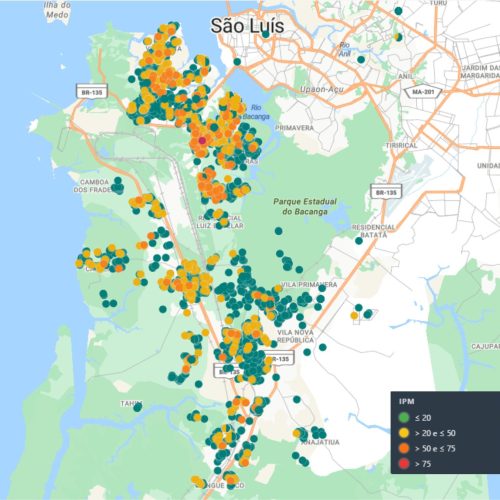Image resolution: width=500 pixels, height=500 pixels.
Task: Click the teal marker near Residencial Batatã
Action: tap(359, 241)
